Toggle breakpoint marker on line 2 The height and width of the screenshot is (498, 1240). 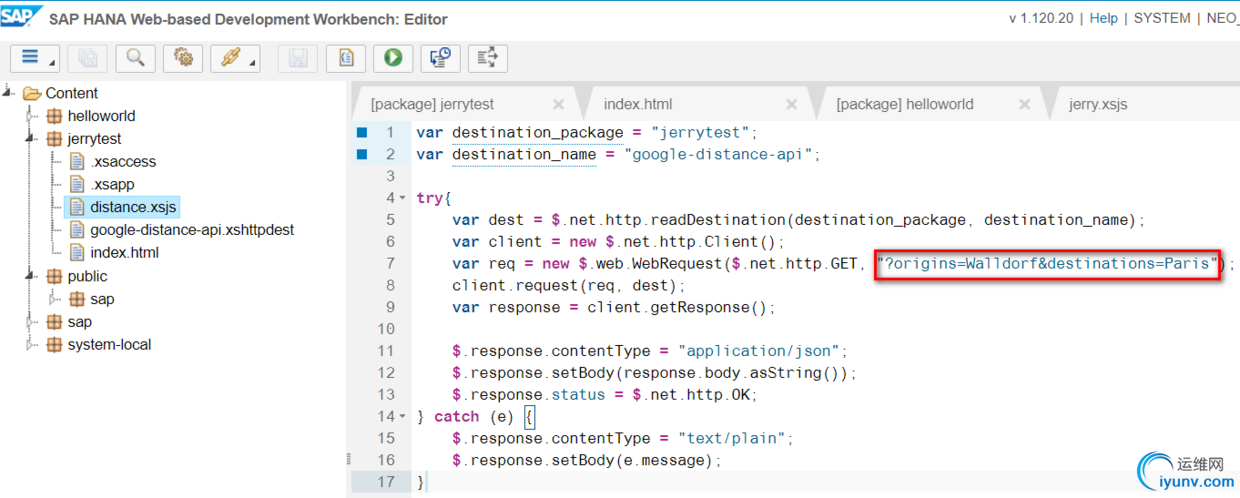click(x=362, y=154)
